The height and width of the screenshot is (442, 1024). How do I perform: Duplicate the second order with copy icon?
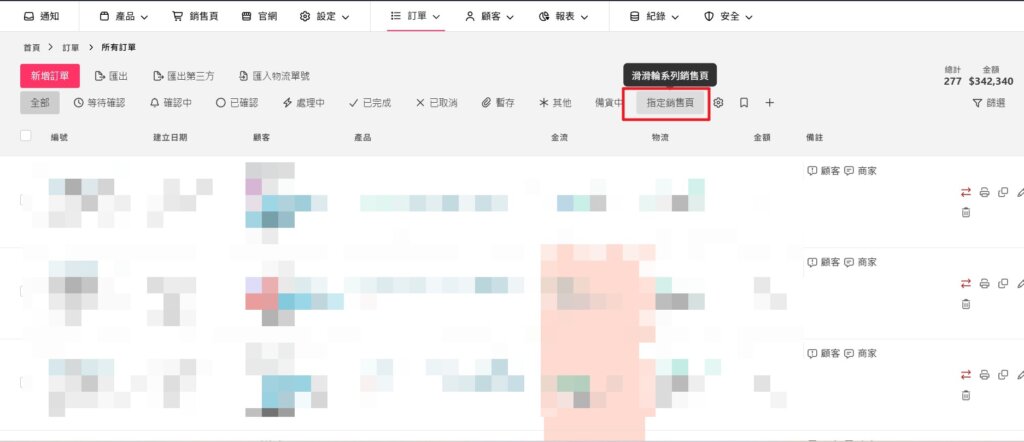click(x=1003, y=283)
